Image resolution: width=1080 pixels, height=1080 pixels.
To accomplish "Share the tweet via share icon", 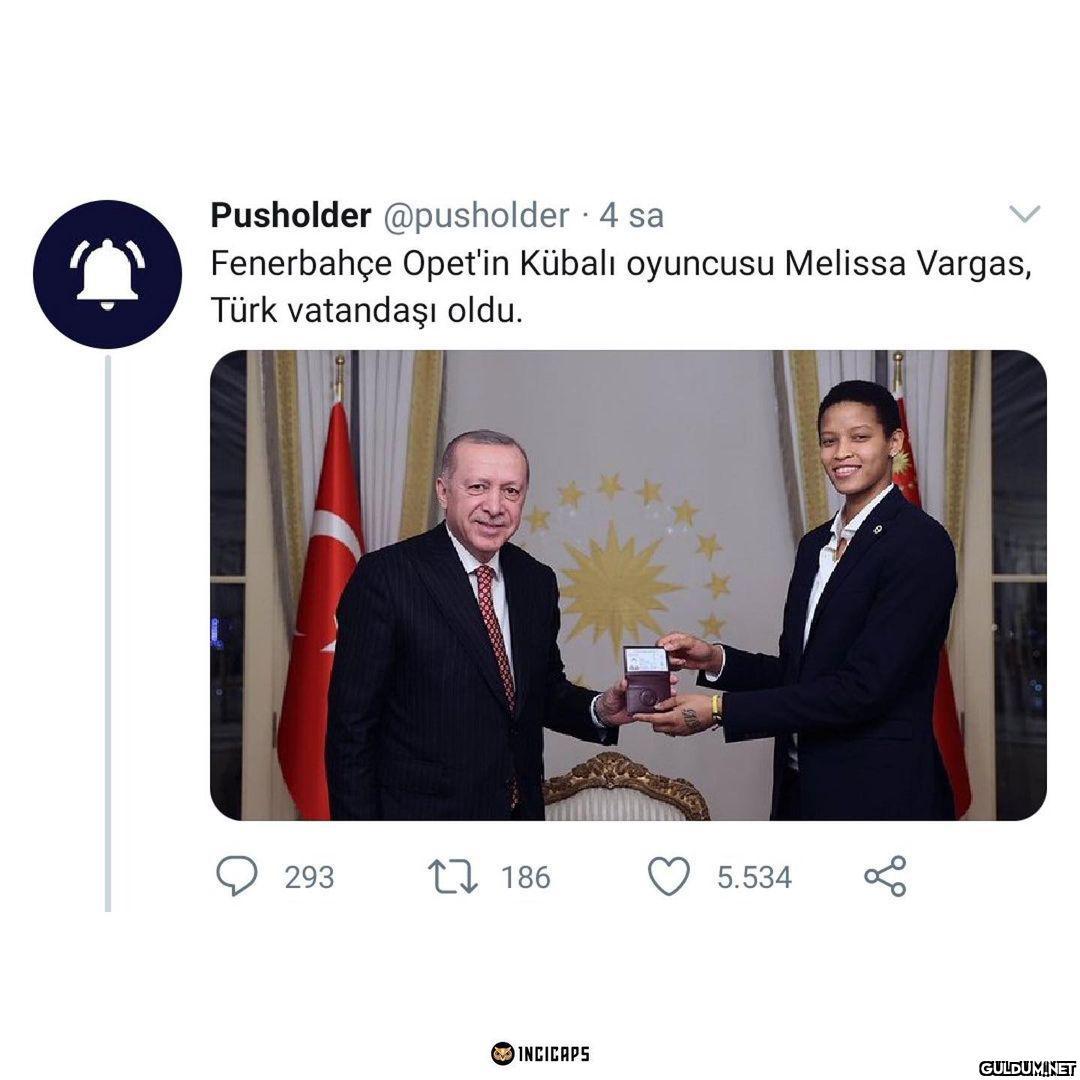I will (885, 876).
